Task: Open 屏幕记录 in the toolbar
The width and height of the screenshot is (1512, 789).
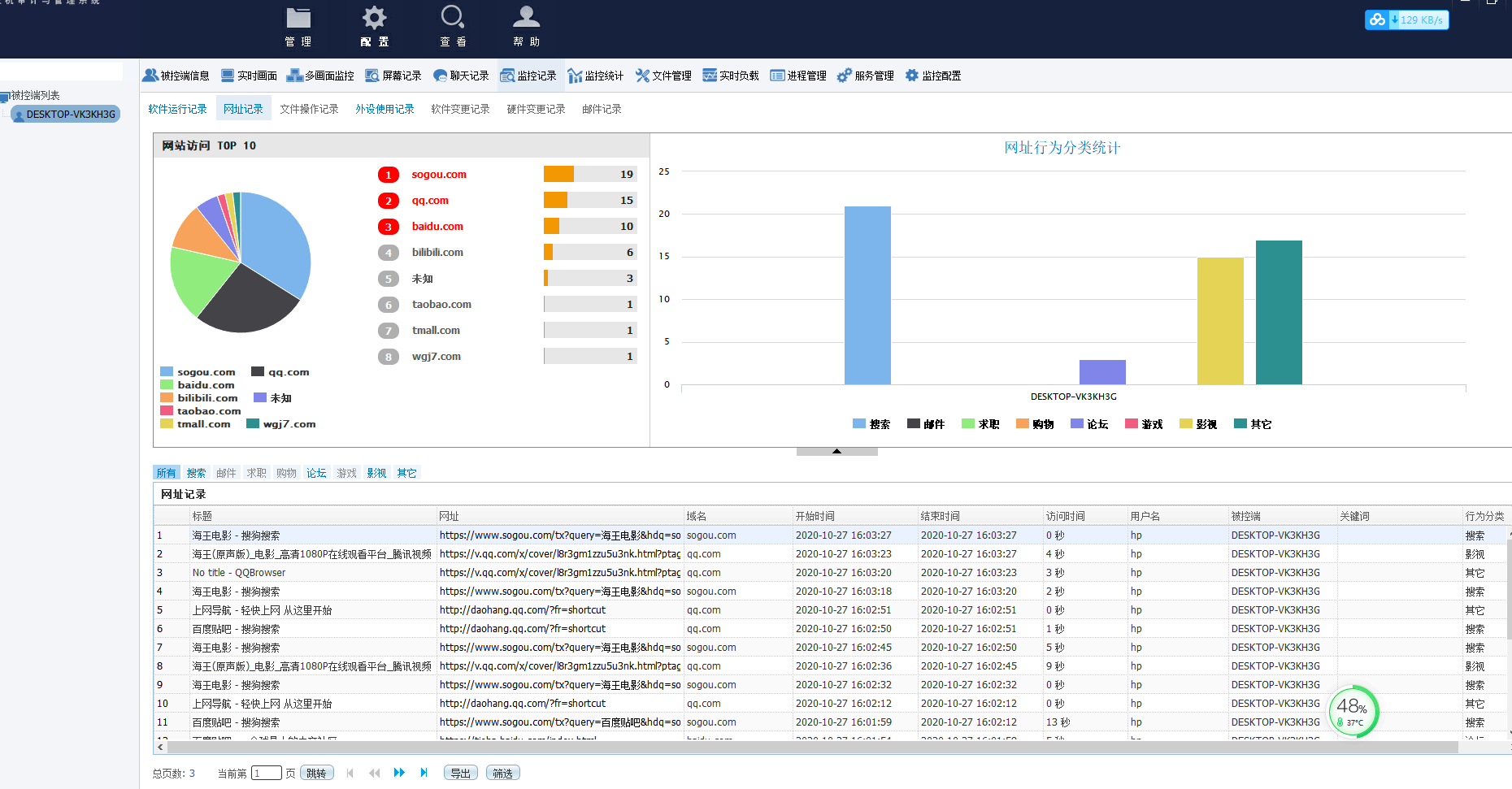Action: (393, 76)
